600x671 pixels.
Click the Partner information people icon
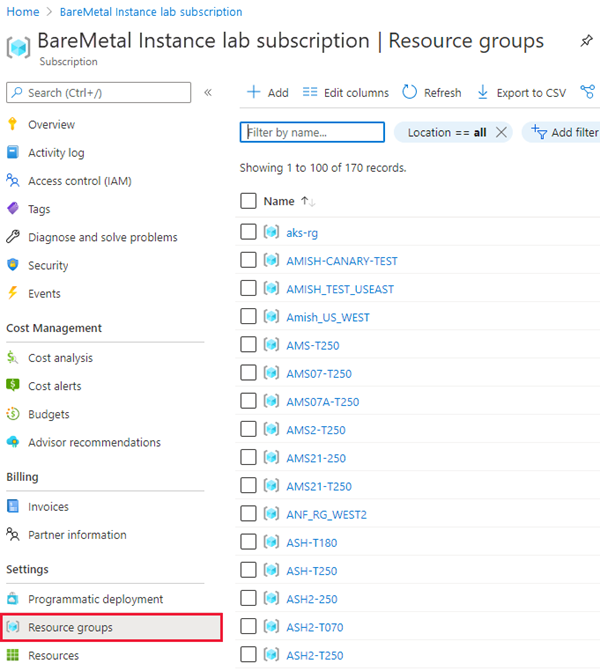coord(13,534)
